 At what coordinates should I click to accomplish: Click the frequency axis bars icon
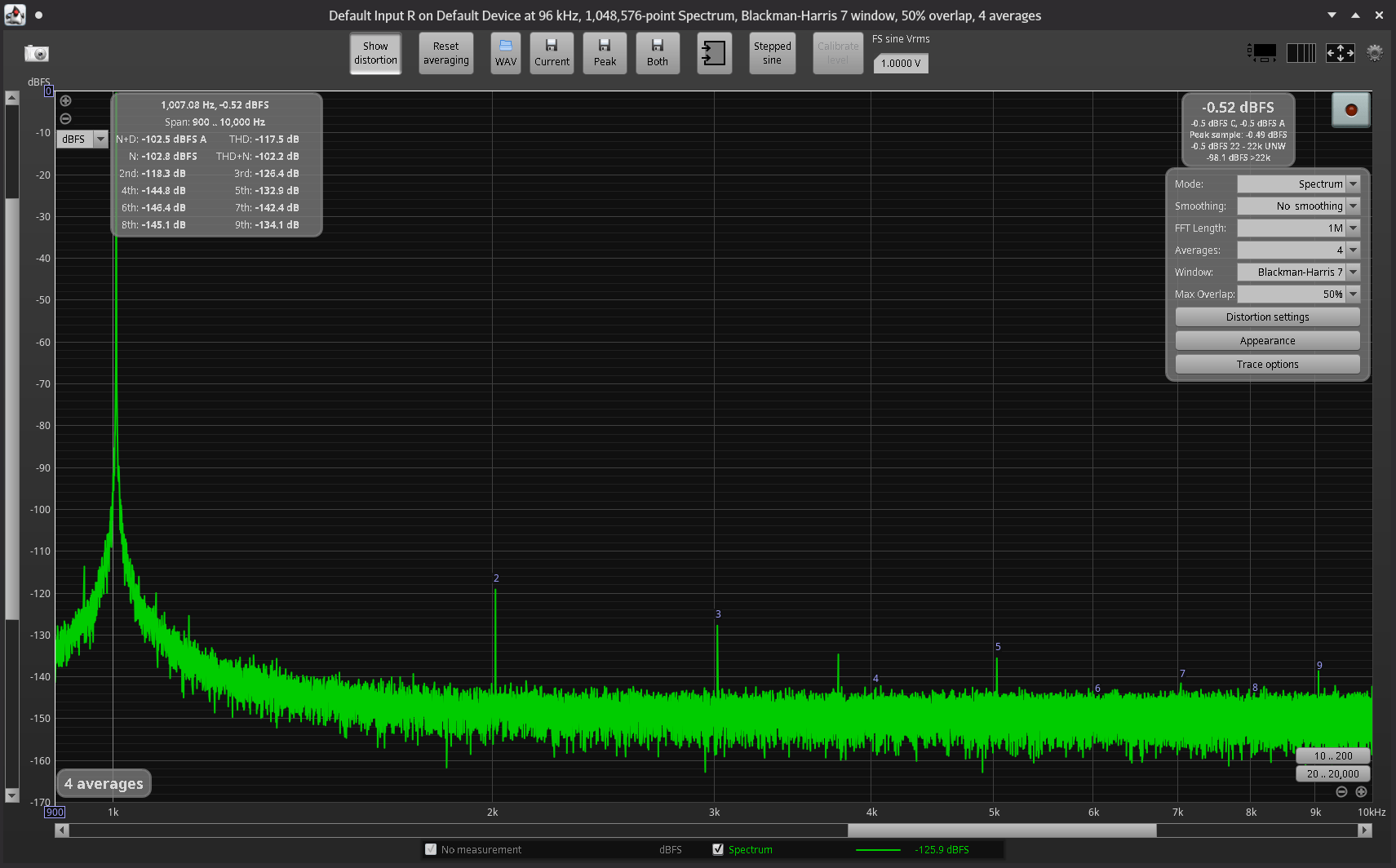(1301, 53)
